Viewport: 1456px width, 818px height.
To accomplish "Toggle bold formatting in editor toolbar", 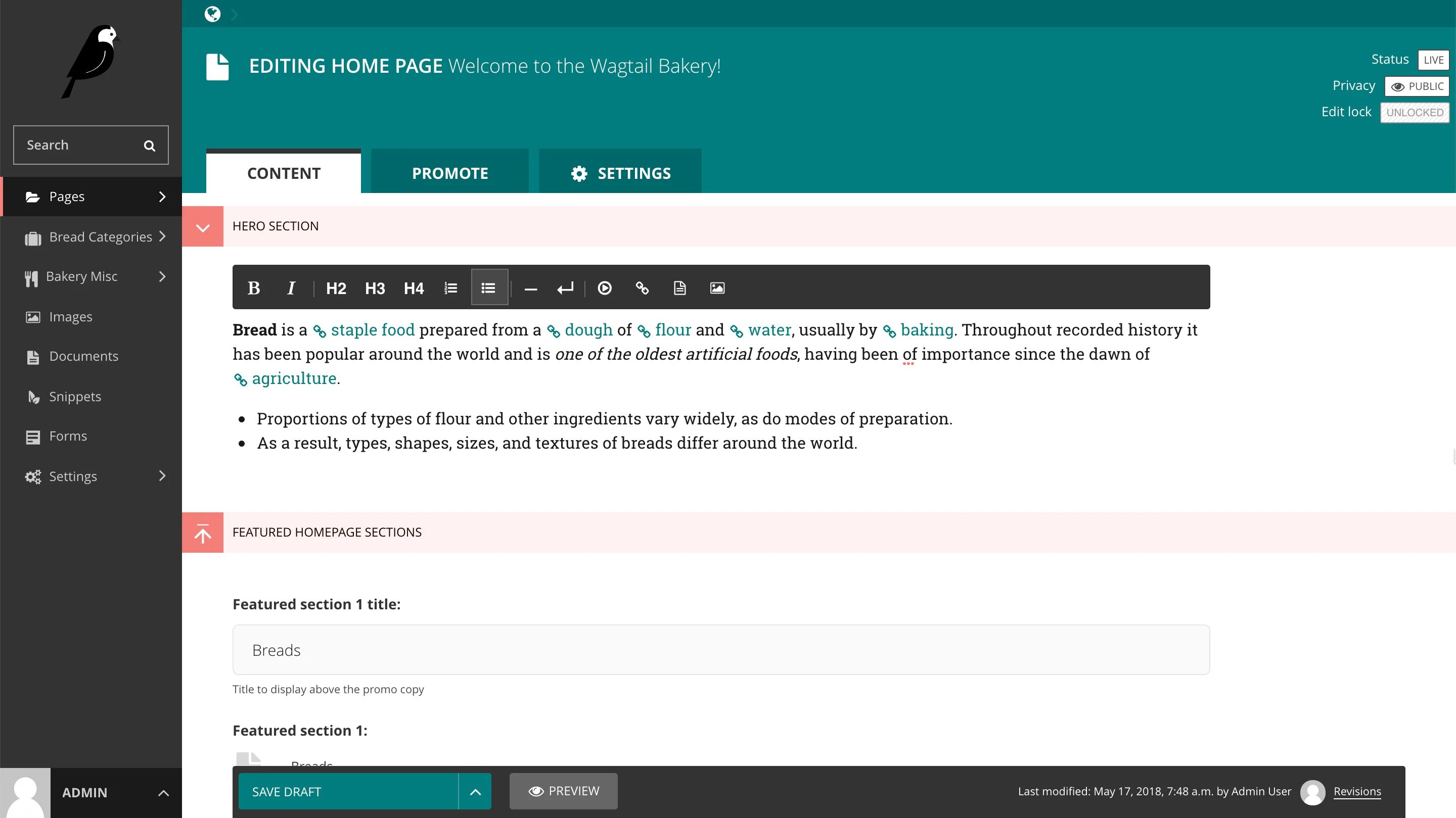I will [x=253, y=288].
